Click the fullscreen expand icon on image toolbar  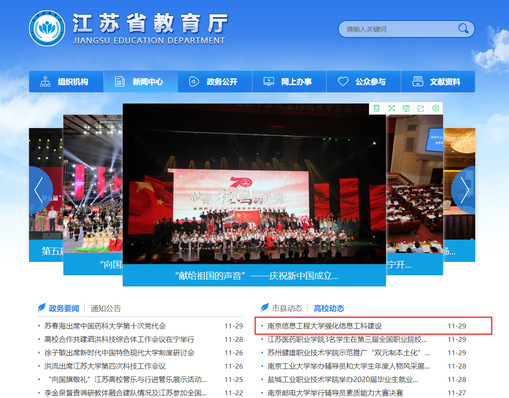pyautogui.click(x=391, y=108)
